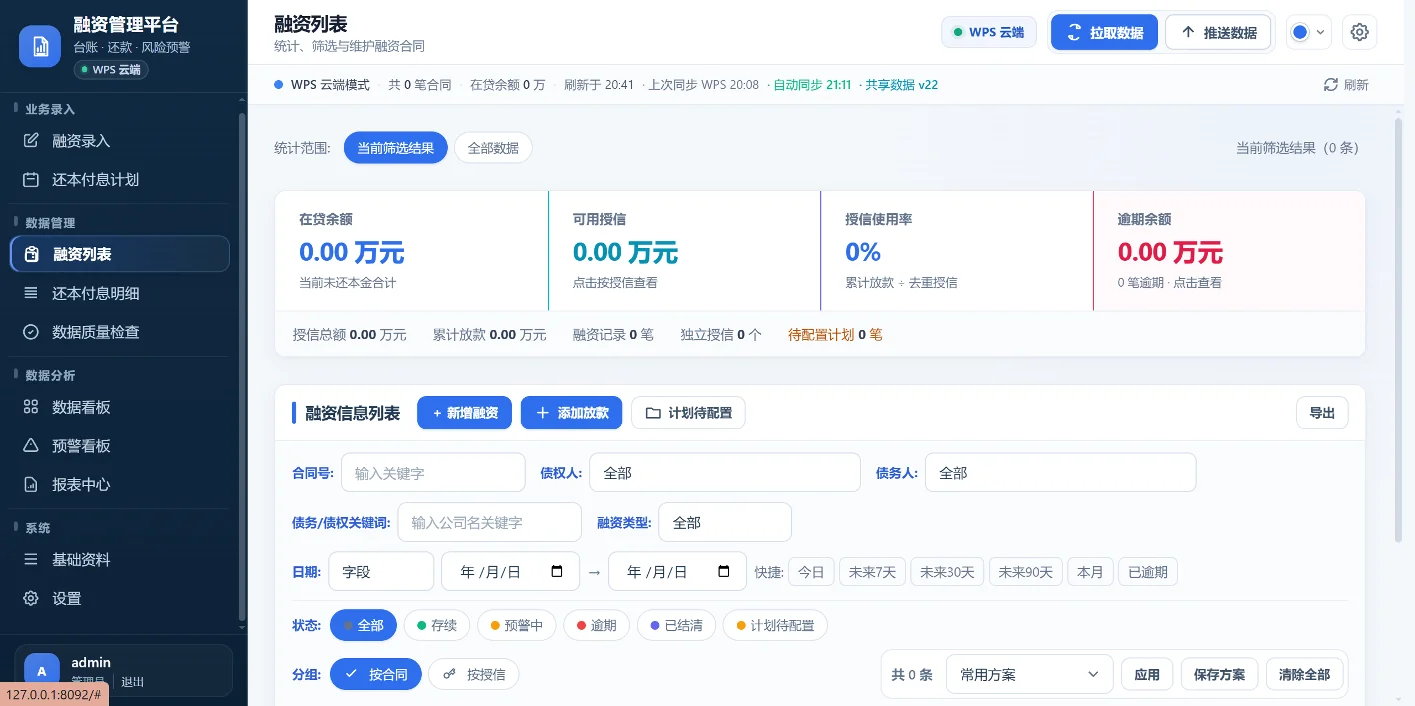Screen dimensions: 1415x706
Task: Go to 融资录入 page
Action: click(x=120, y=141)
